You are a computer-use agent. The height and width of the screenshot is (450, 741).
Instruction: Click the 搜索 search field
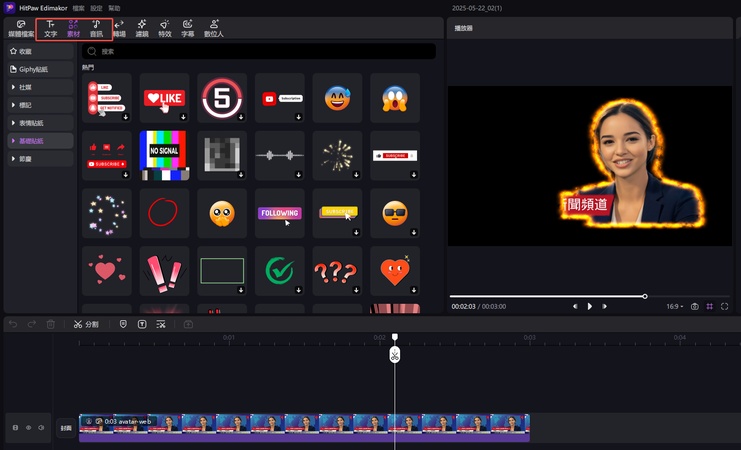point(260,51)
